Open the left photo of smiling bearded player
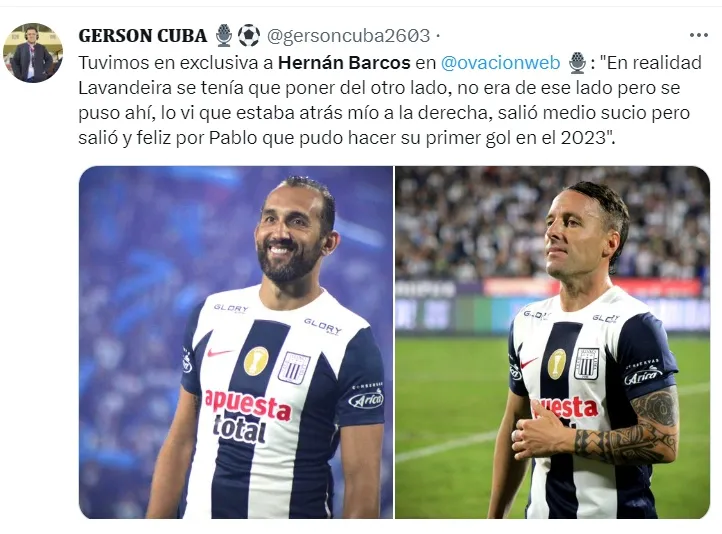The image size is (722, 534). point(236,342)
